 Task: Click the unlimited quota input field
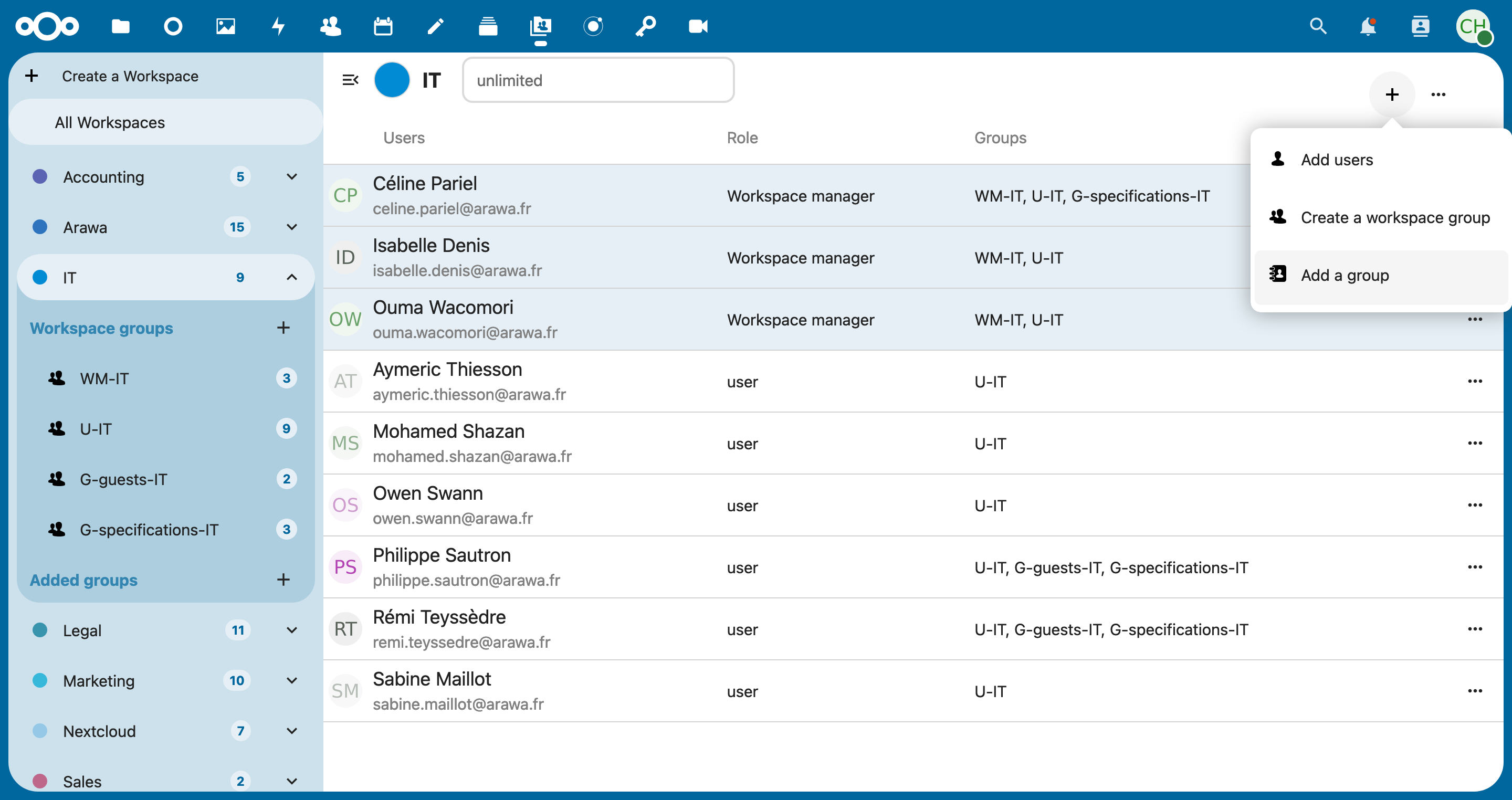pos(597,80)
